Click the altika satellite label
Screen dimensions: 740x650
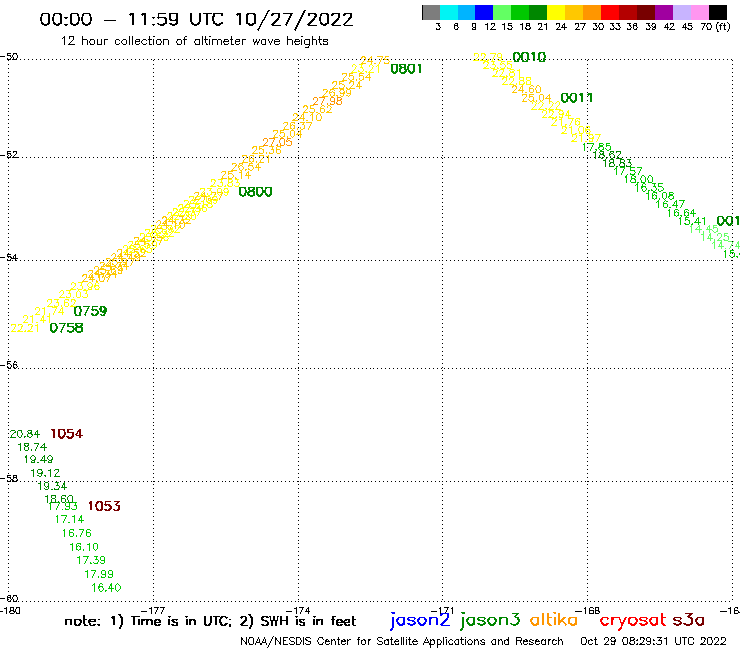(554, 619)
